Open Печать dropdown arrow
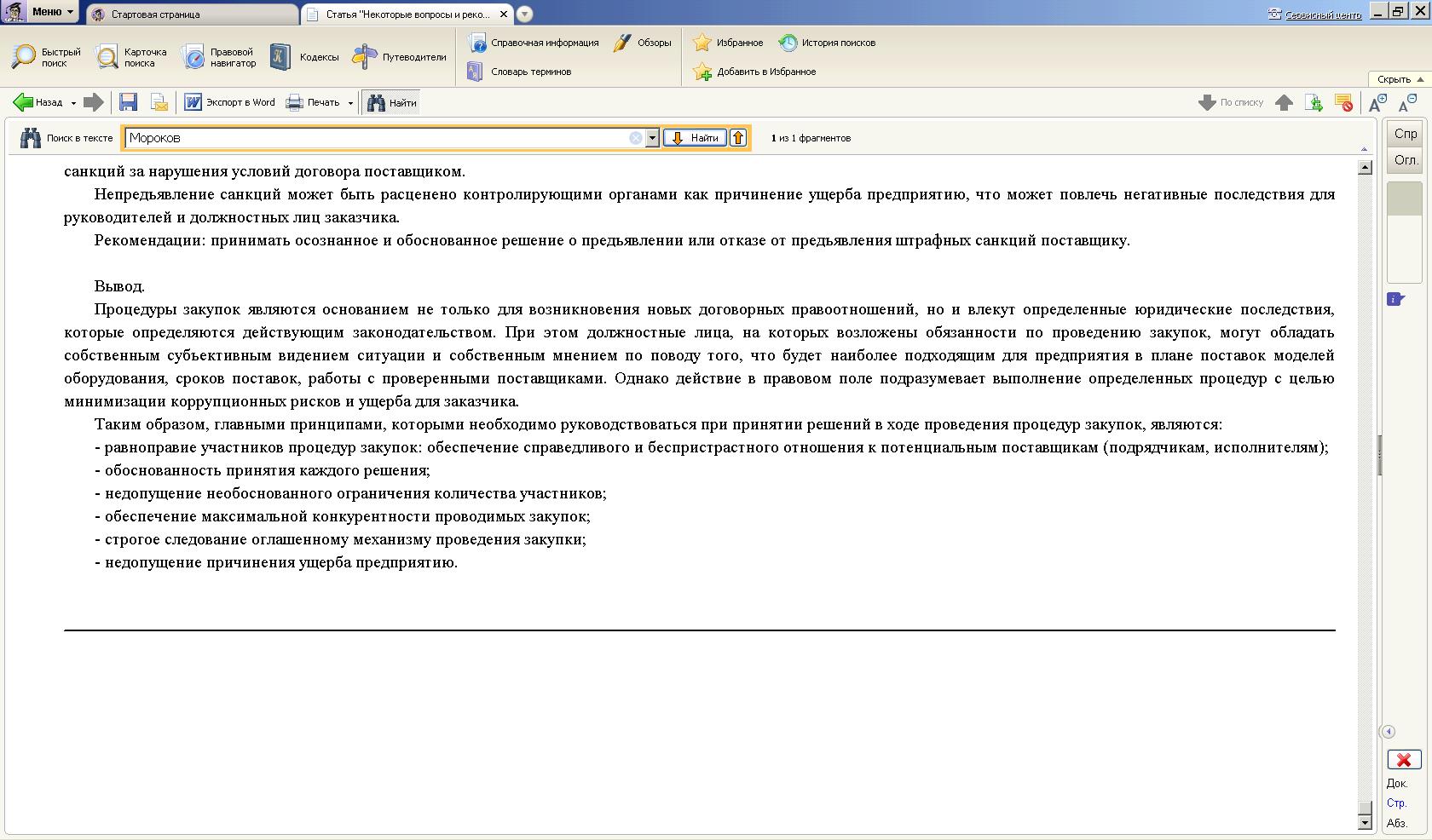The image size is (1432, 840). pyautogui.click(x=350, y=103)
